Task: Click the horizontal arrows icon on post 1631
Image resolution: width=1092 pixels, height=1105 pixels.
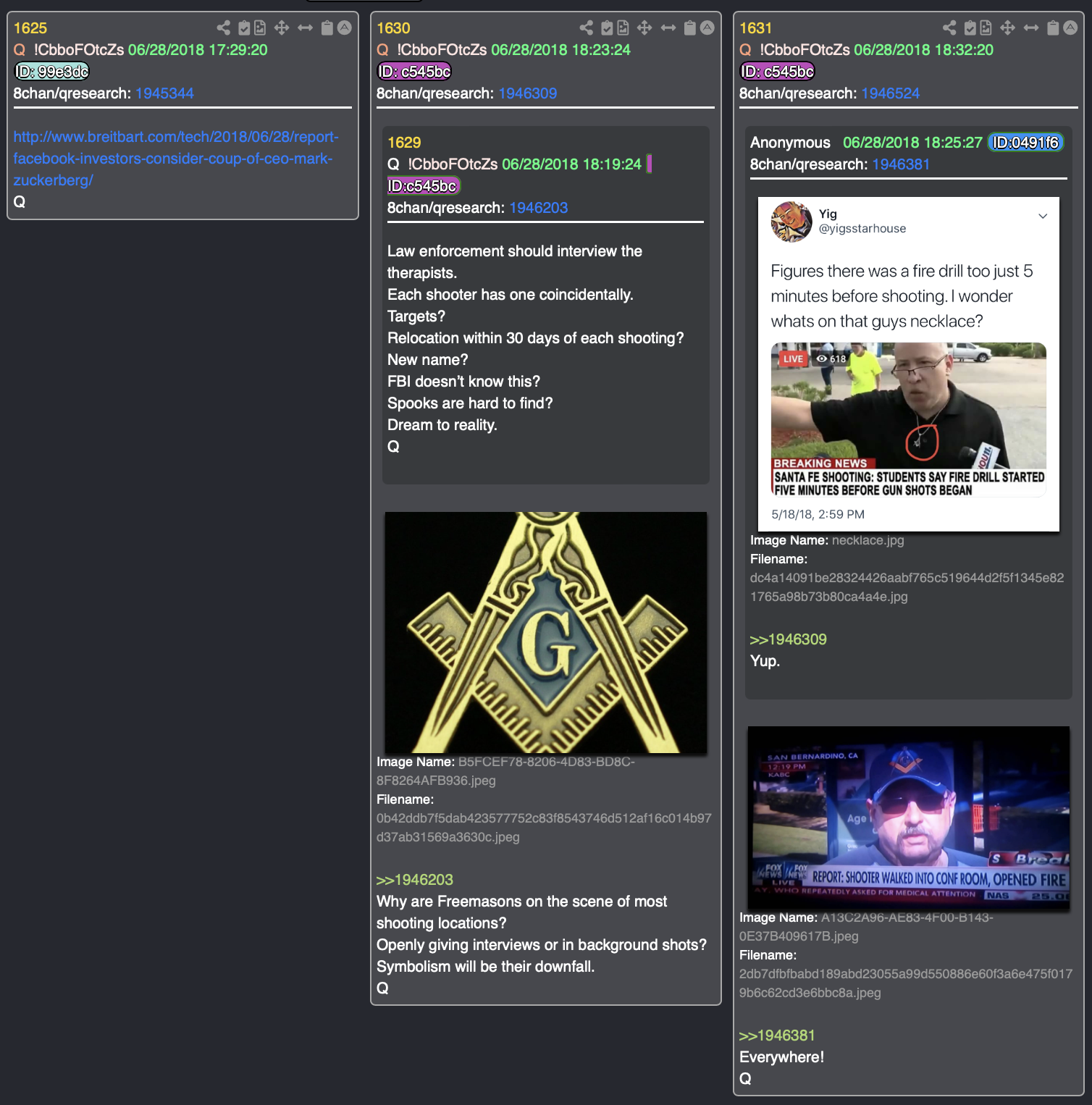Action: click(x=1031, y=28)
